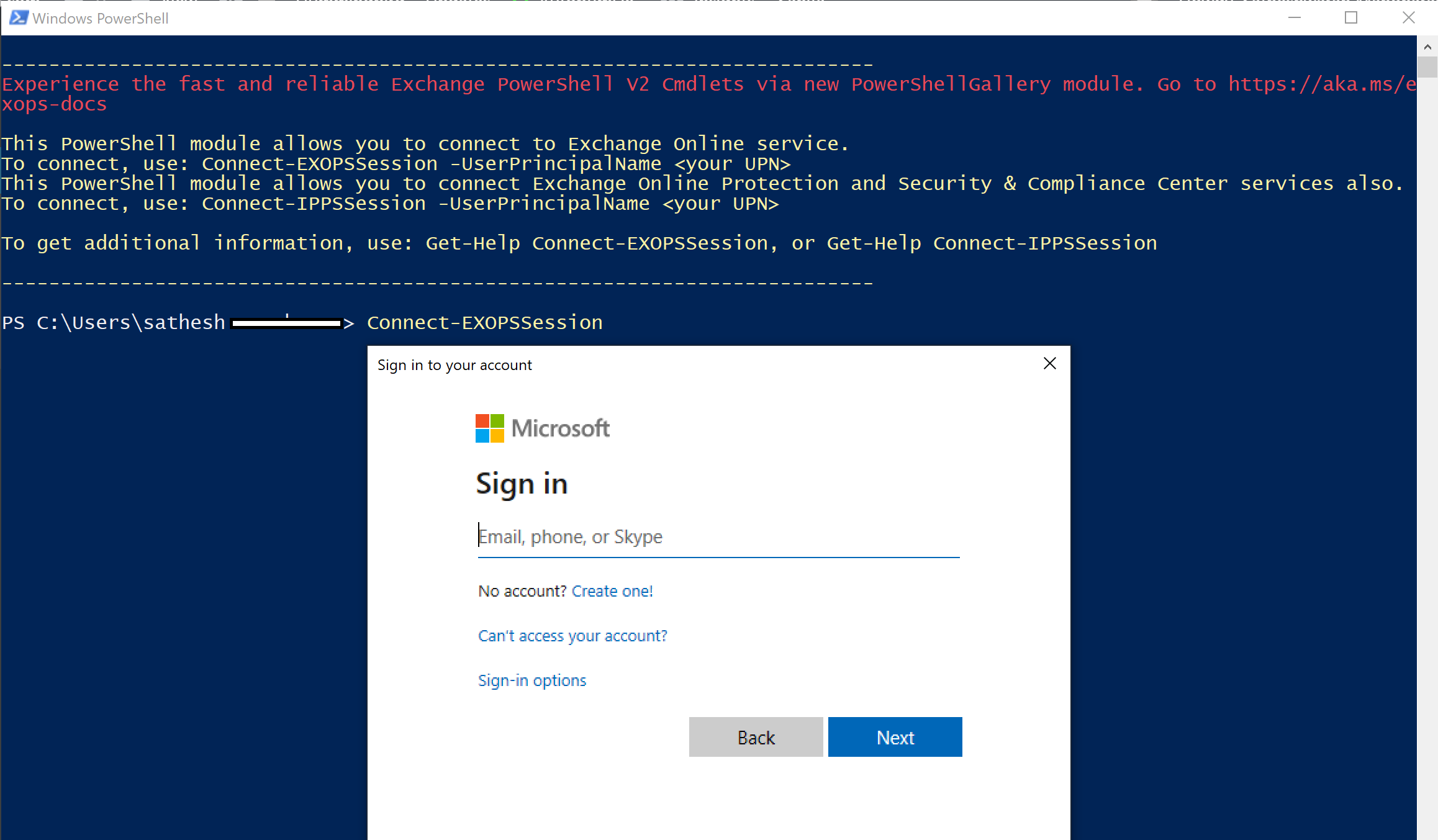Click the Connect-EXOPSSession command text at the prompt
The width and height of the screenshot is (1438, 840).
[484, 323]
